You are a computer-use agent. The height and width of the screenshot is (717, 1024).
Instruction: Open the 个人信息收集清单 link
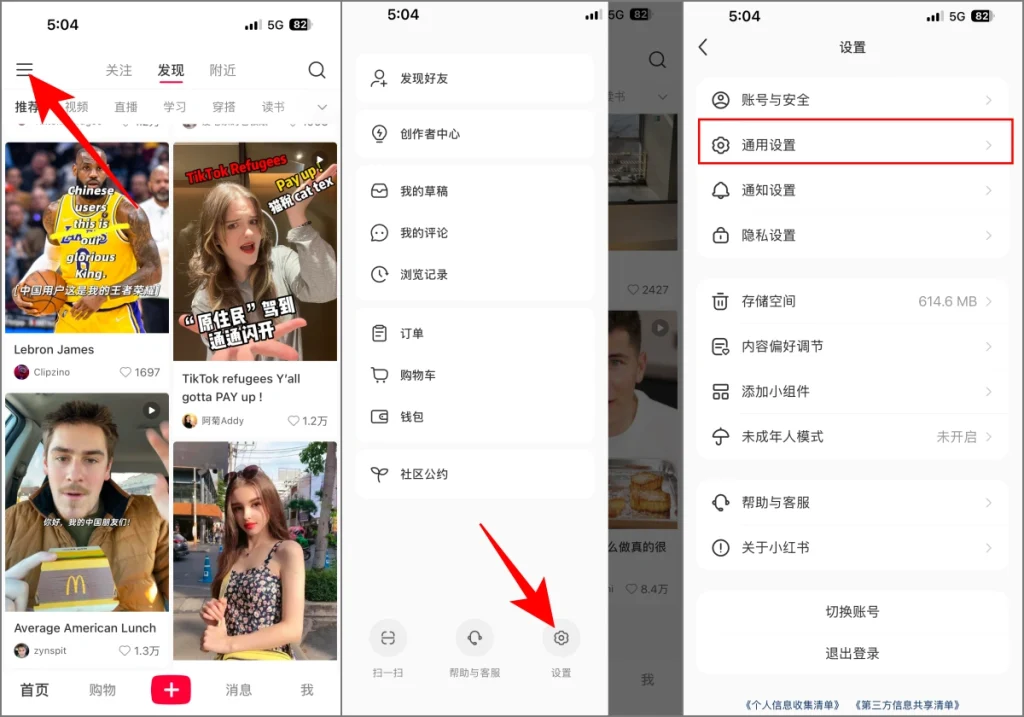click(792, 705)
